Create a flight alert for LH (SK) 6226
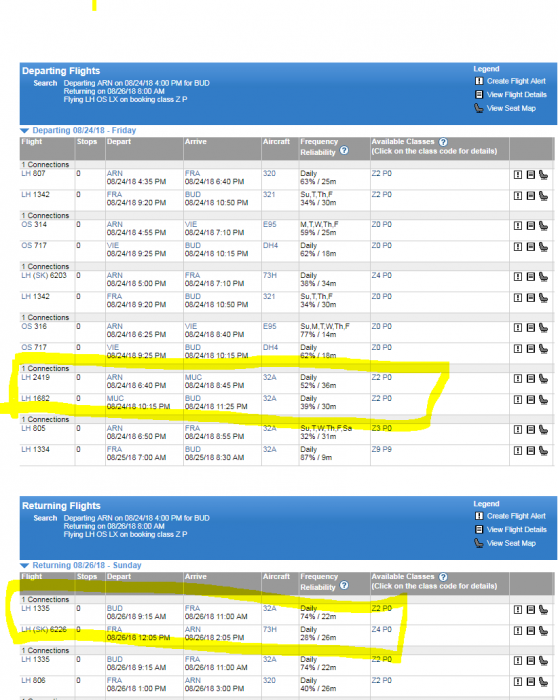 click(517, 630)
